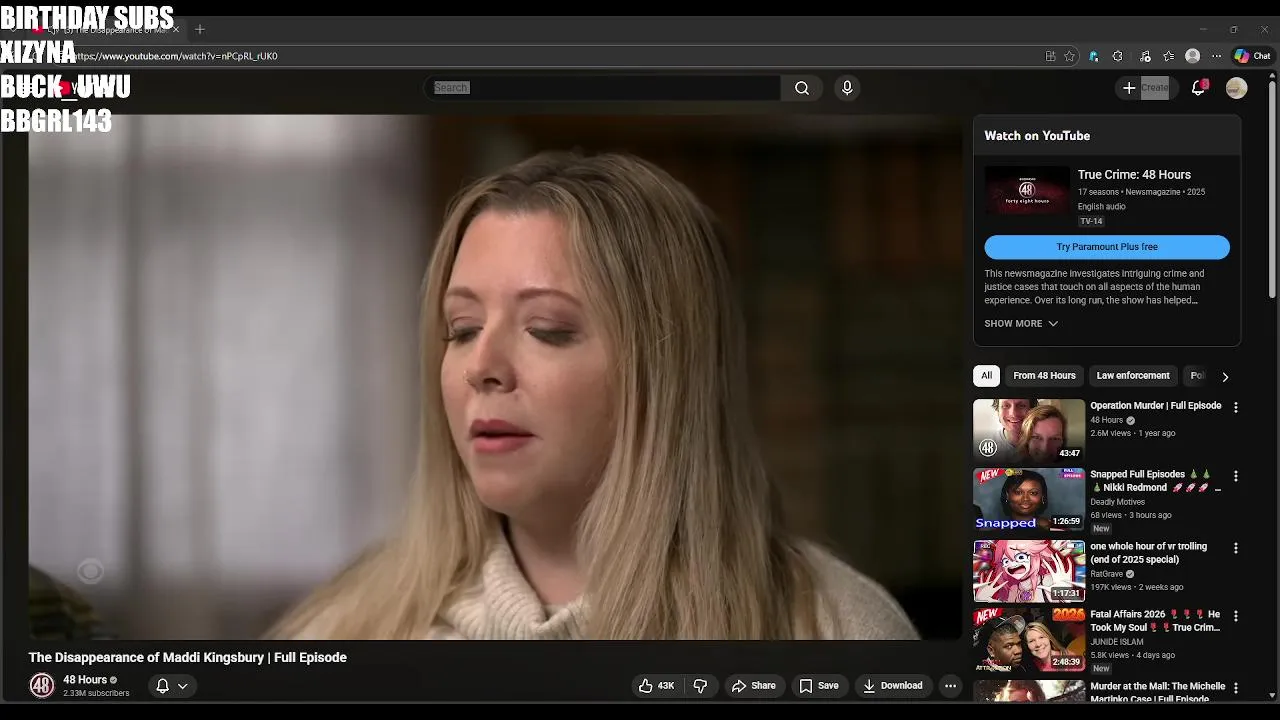The height and width of the screenshot is (720, 1280).
Task: Expand notification options dropdown arrow for 48 Hours
Action: pos(183,686)
